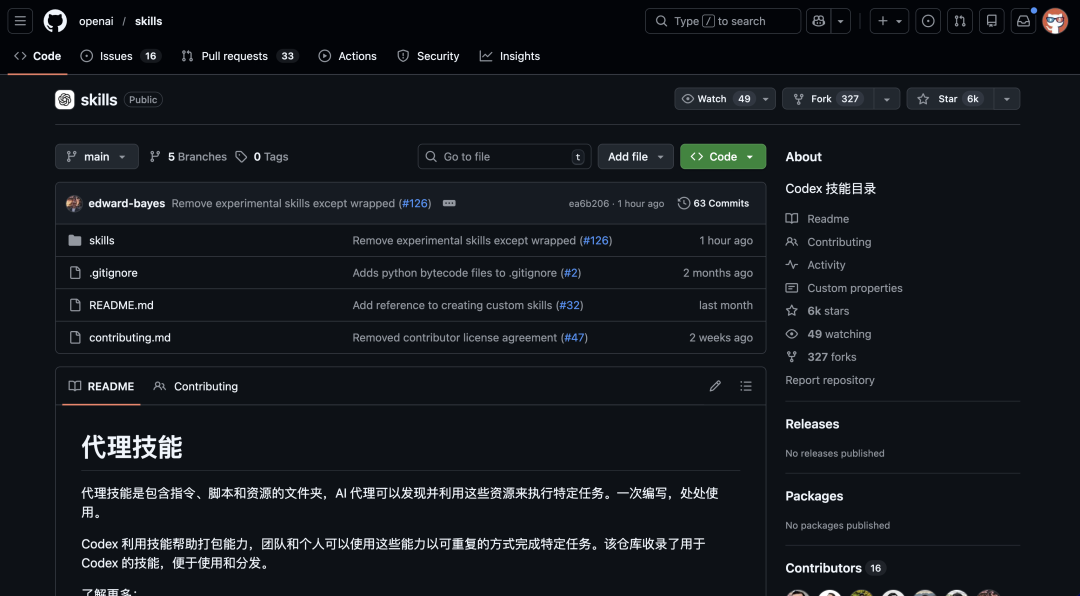
Task: Open the .gitignore file
Action: point(113,273)
